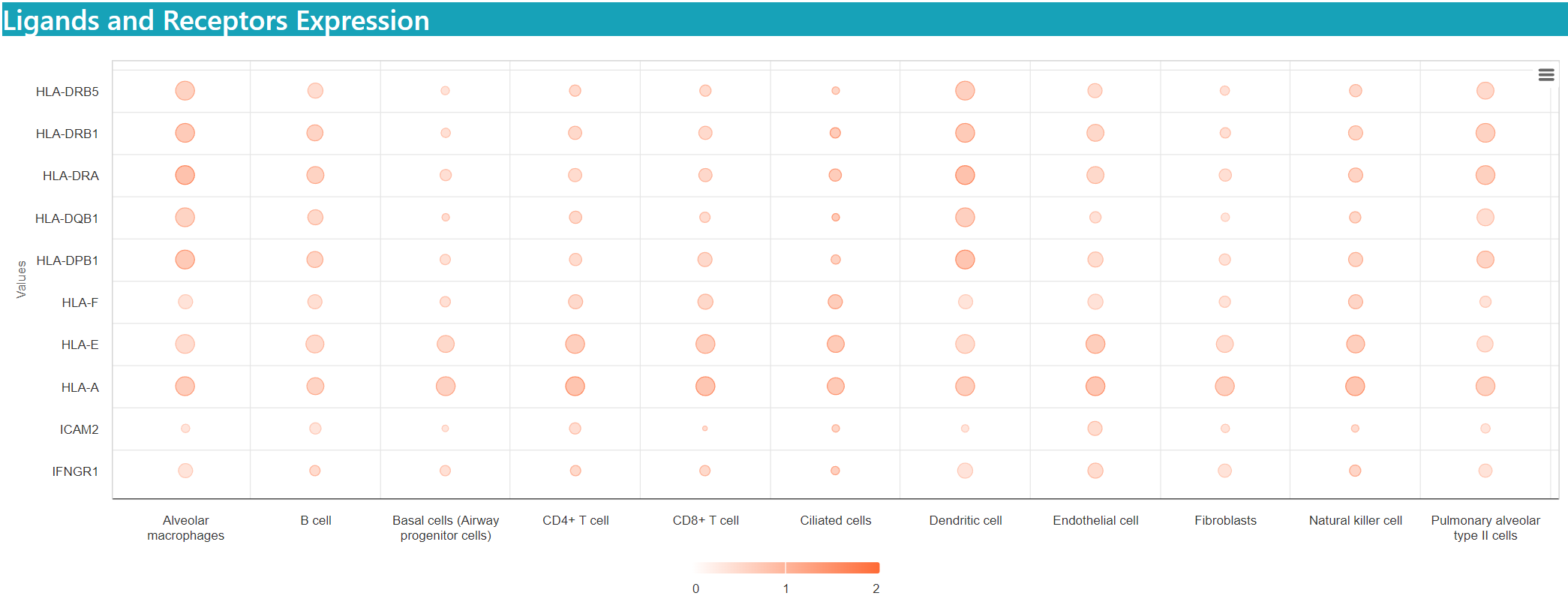Viewport: 1568px width, 602px height.
Task: Select IFNGR1 bubble for Alveolar macrophages
Action: 185,471
